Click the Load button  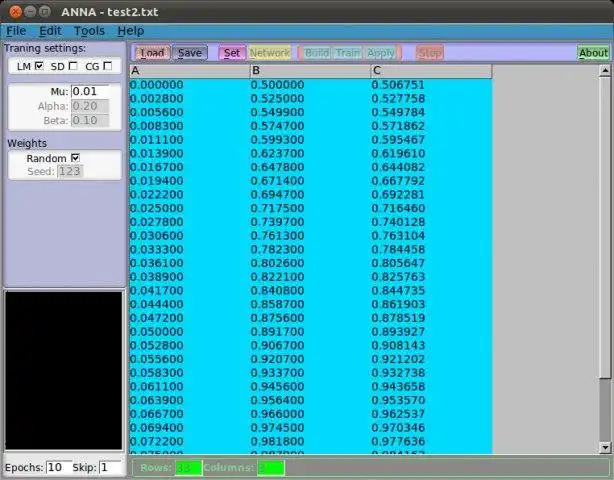(x=152, y=53)
